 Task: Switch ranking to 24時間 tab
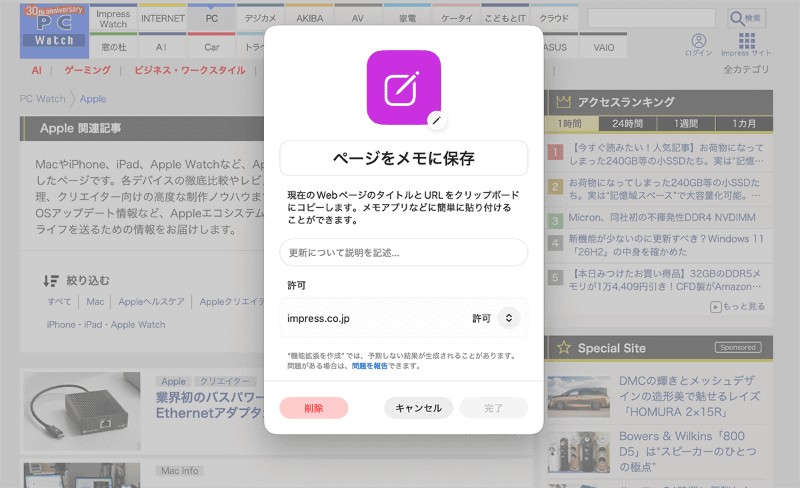[628, 124]
